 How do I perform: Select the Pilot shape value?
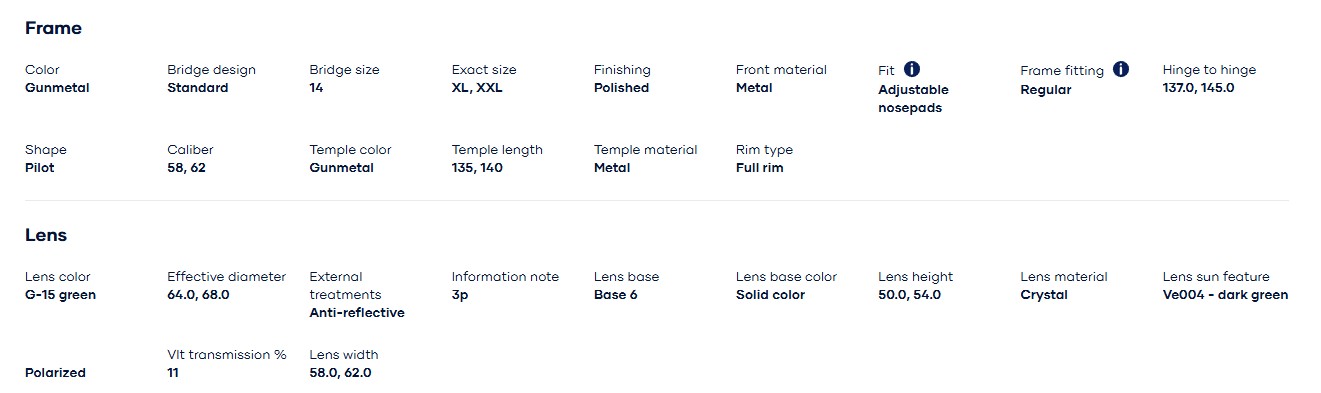click(40, 168)
